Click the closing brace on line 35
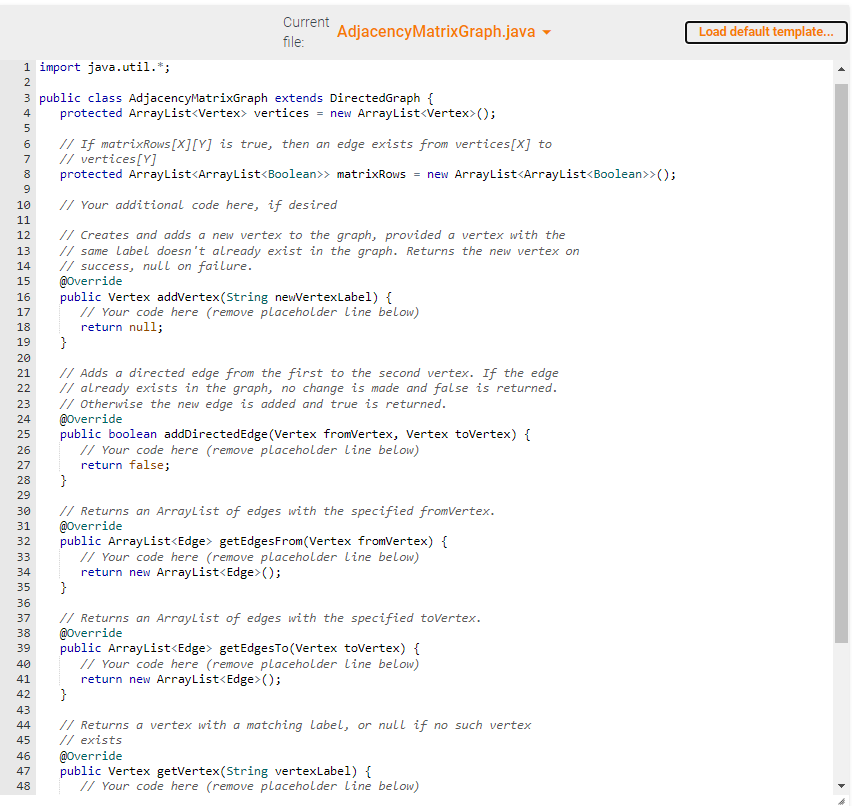This screenshot has width=852, height=806. [63, 588]
